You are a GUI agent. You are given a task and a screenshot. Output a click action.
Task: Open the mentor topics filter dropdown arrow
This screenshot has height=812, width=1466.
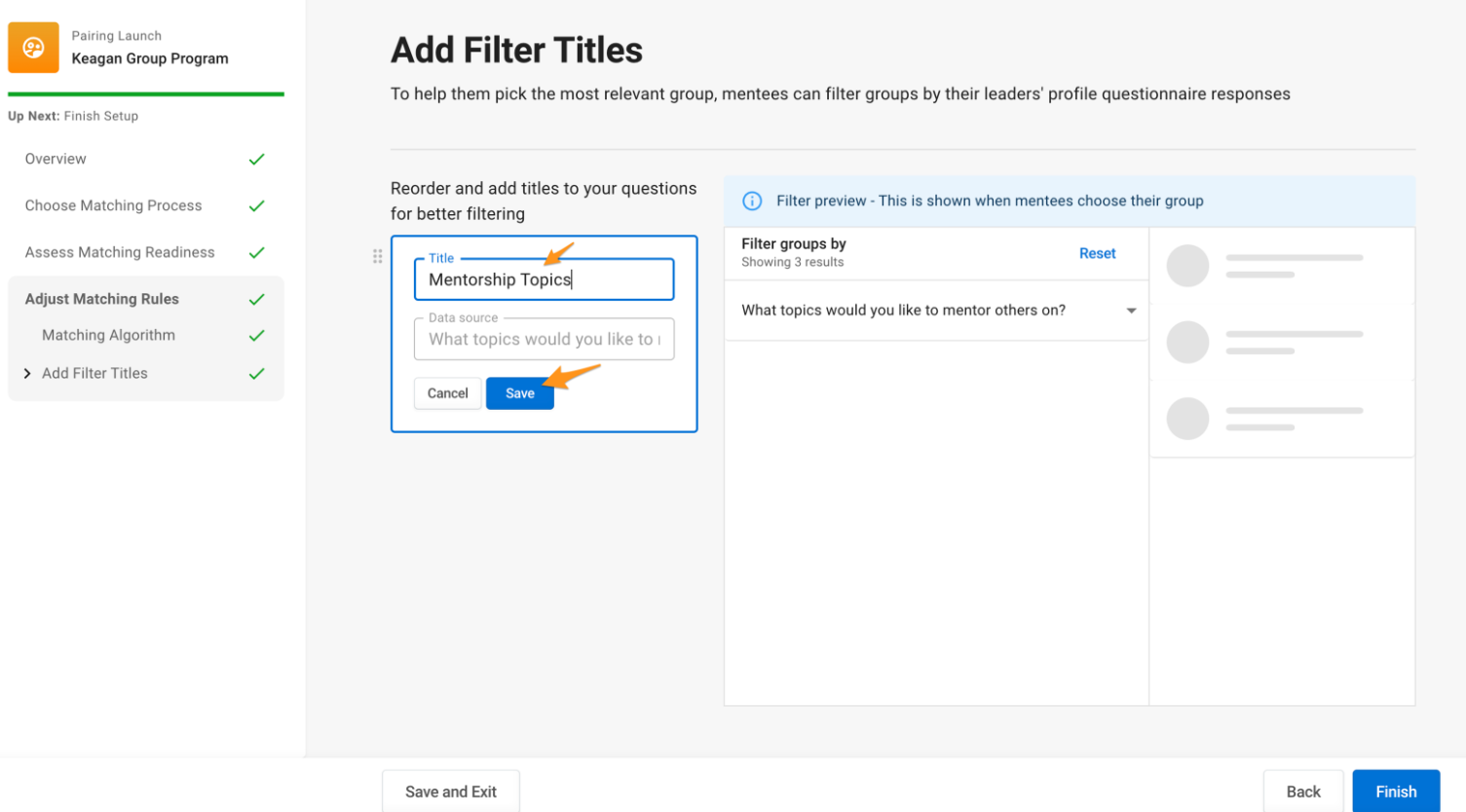[x=1131, y=311]
